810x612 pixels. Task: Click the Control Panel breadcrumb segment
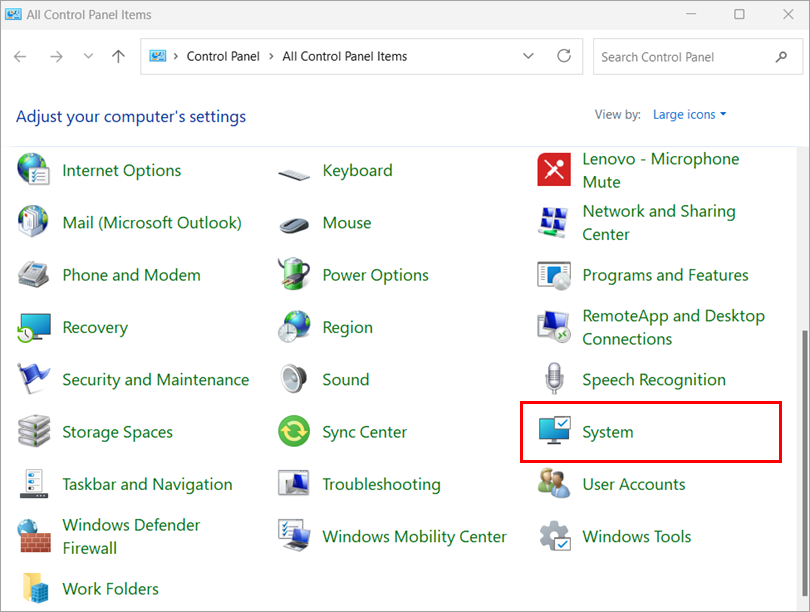pyautogui.click(x=223, y=57)
